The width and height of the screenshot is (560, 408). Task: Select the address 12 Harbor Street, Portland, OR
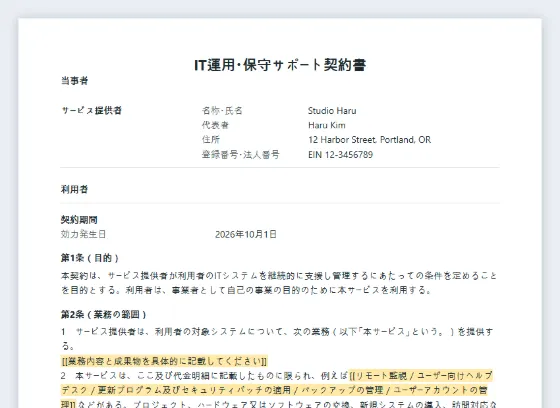[370, 140]
